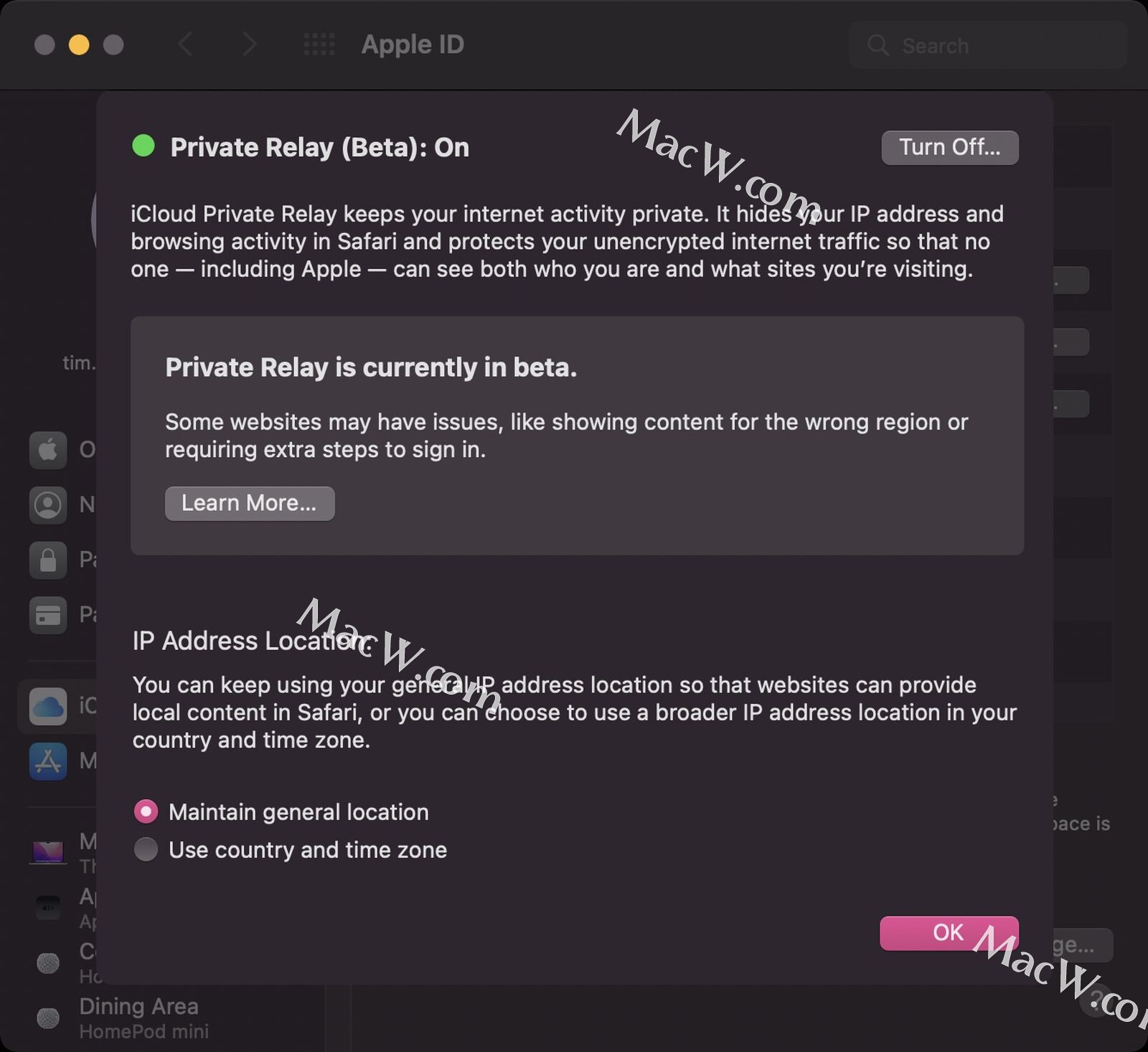This screenshot has height=1052, width=1148.
Task: Click the yellow minimize window button
Action: click(79, 44)
